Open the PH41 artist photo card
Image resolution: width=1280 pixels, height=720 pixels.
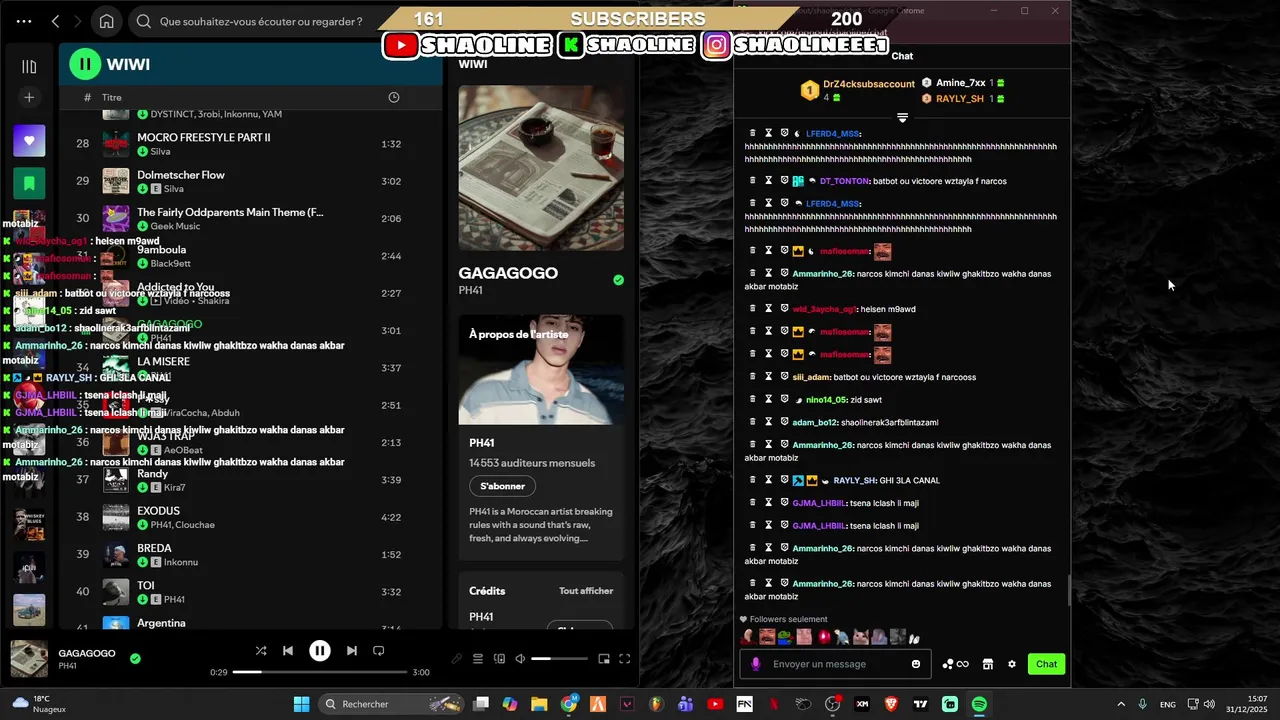coord(541,370)
